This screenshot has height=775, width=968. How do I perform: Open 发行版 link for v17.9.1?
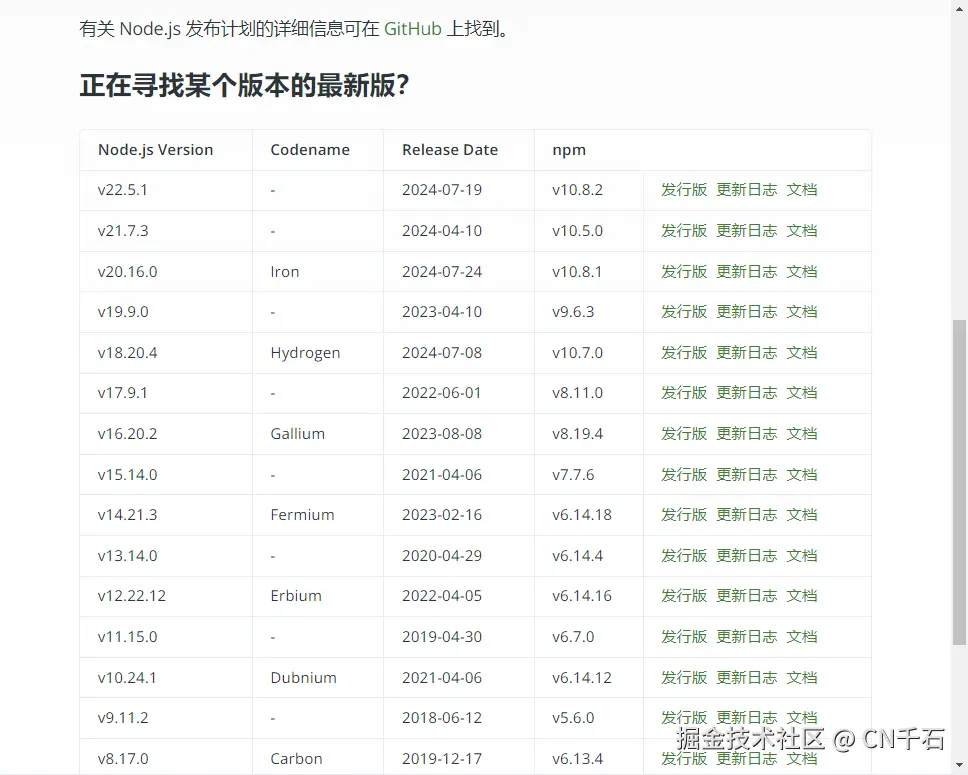point(683,392)
